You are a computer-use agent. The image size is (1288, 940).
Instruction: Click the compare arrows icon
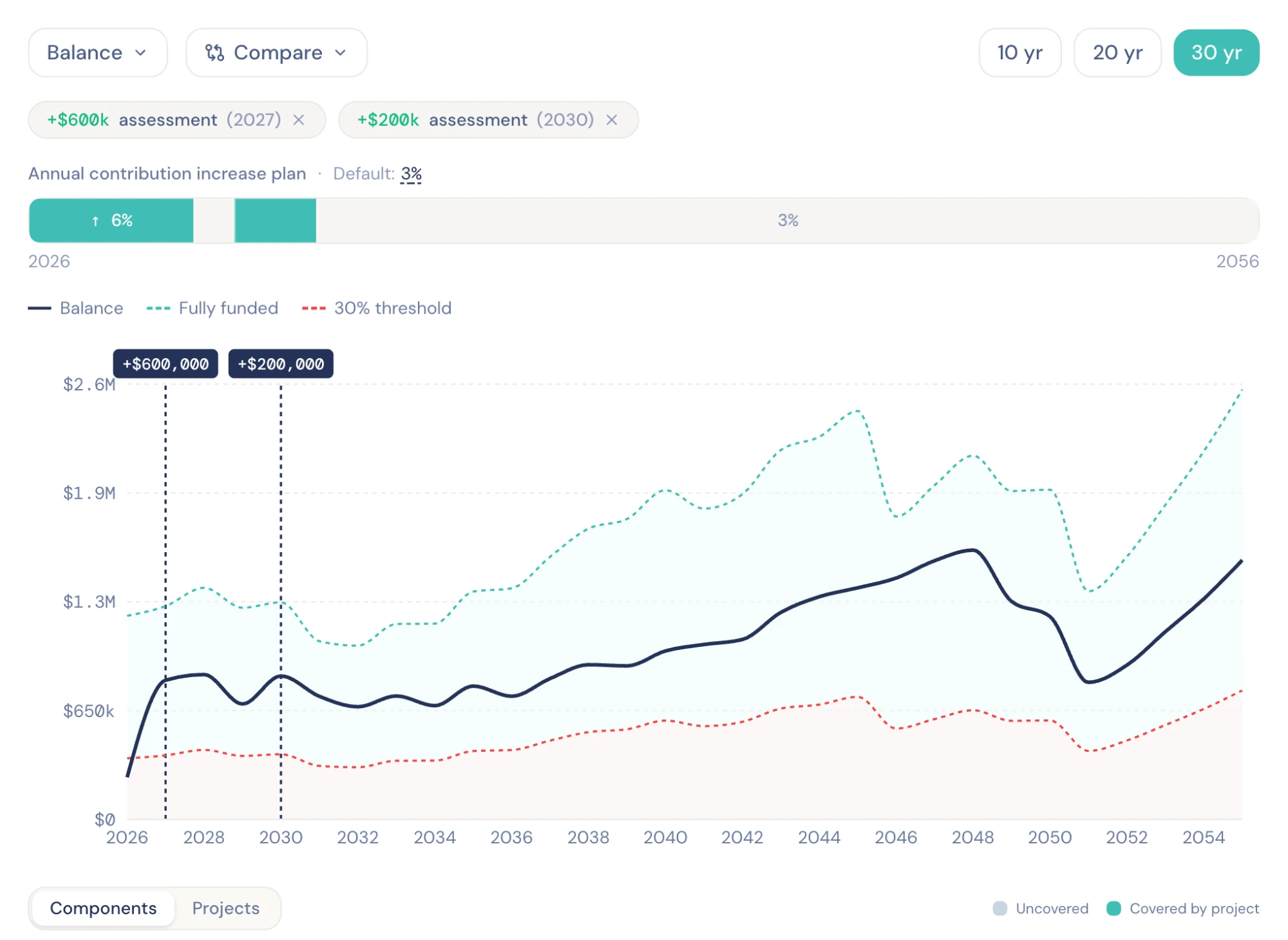pyautogui.click(x=214, y=53)
